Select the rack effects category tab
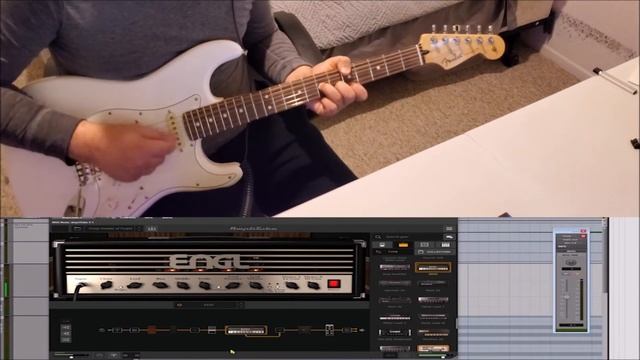Image resolution: width=640 pixels, height=360 pixels. (x=445, y=245)
